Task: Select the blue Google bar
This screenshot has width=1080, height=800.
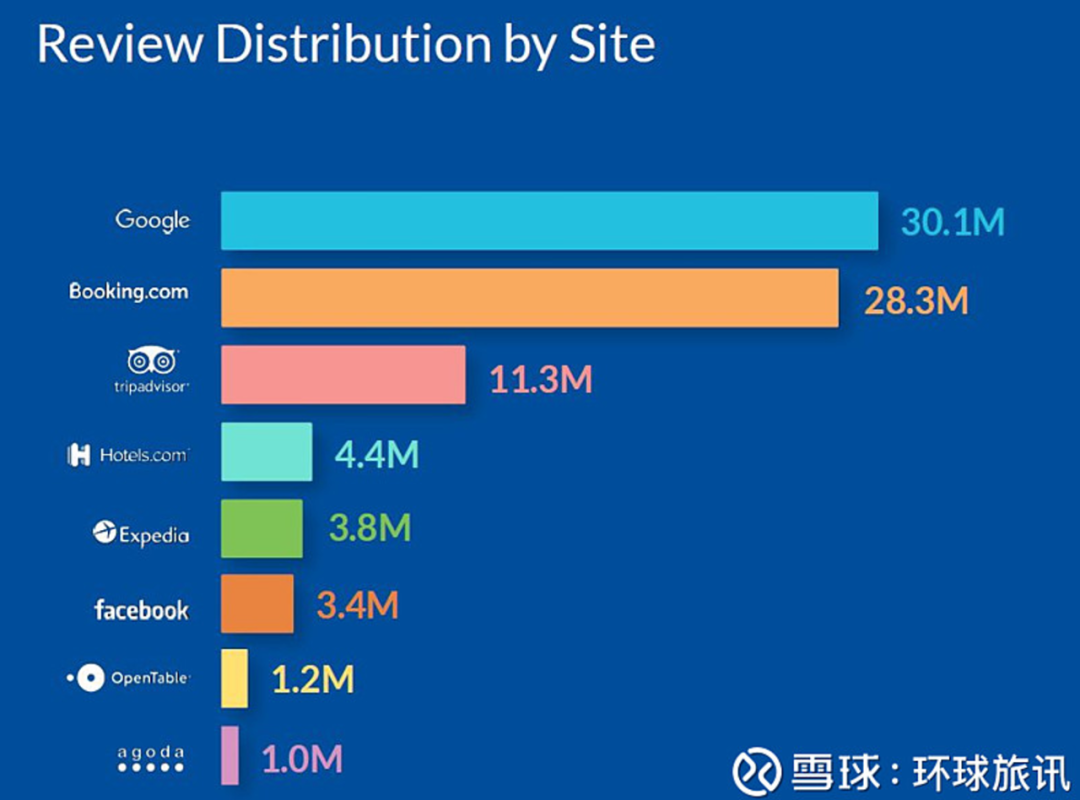Action: tap(549, 221)
